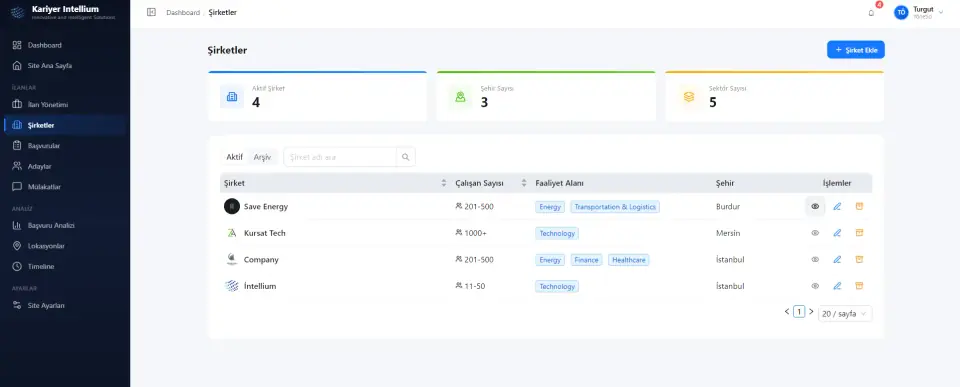The image size is (960, 387).
Task: Select page 1 in pagination
Action: coord(799,312)
